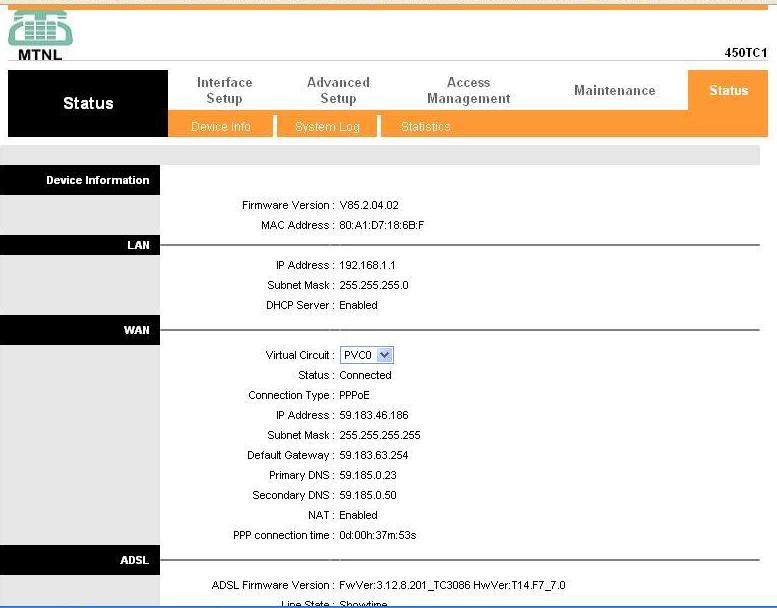The width and height of the screenshot is (777, 608).
Task: Expand the Virtual Circuit PVC0 dropdown
Action: [366, 355]
